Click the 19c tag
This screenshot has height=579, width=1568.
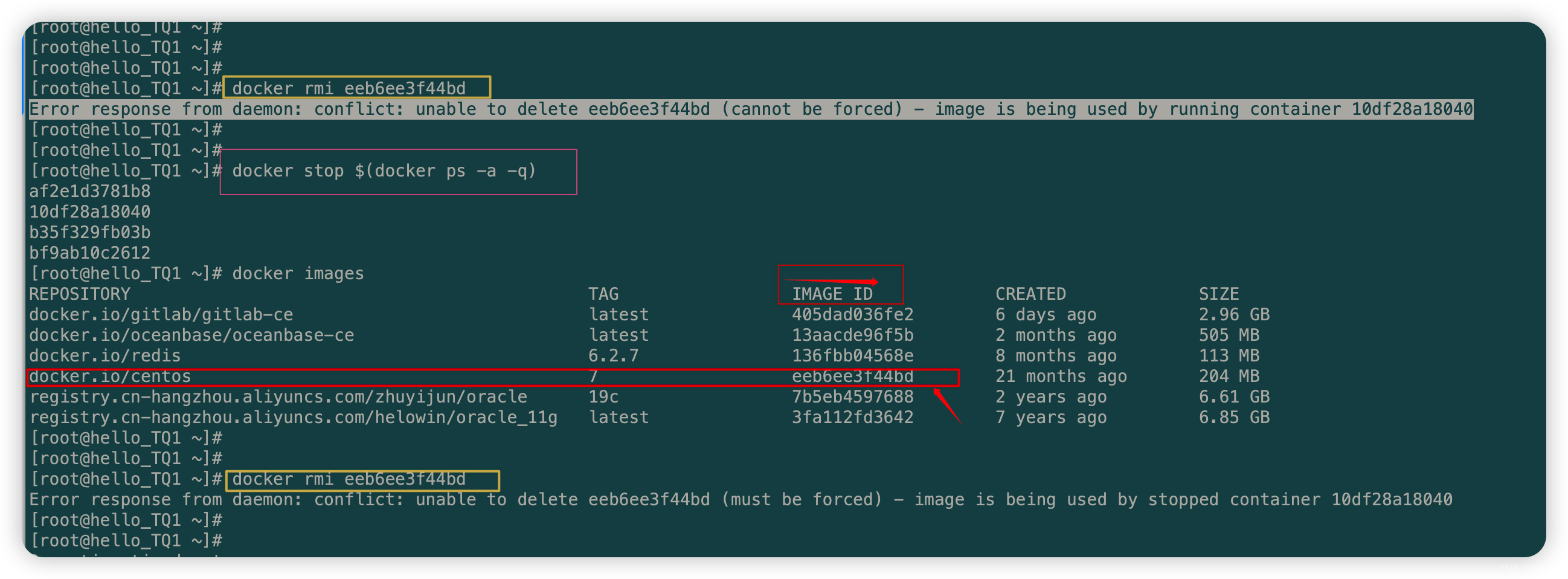point(603,398)
